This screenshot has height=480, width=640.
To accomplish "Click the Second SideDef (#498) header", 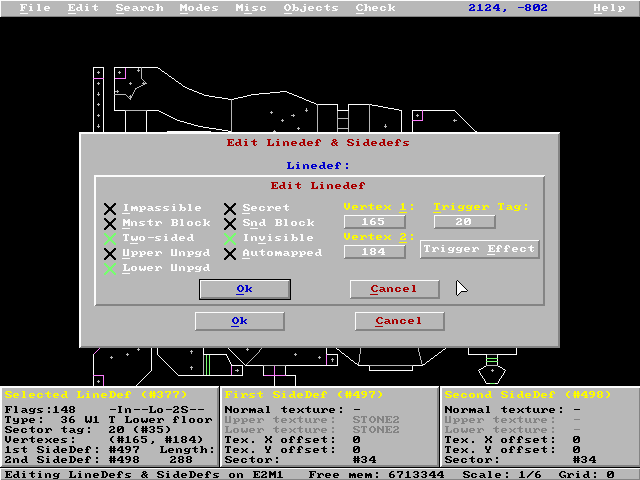I will (x=528, y=395).
